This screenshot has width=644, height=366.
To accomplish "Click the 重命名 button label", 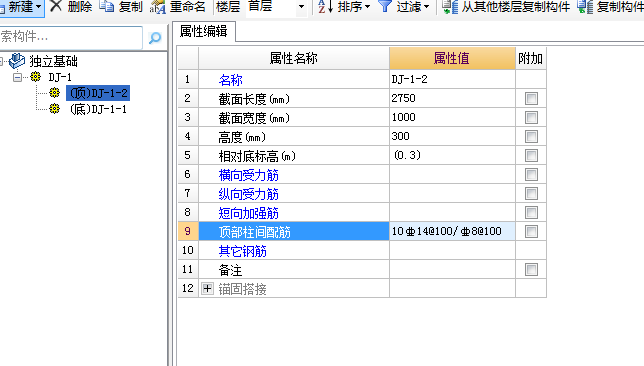I will (x=188, y=7).
